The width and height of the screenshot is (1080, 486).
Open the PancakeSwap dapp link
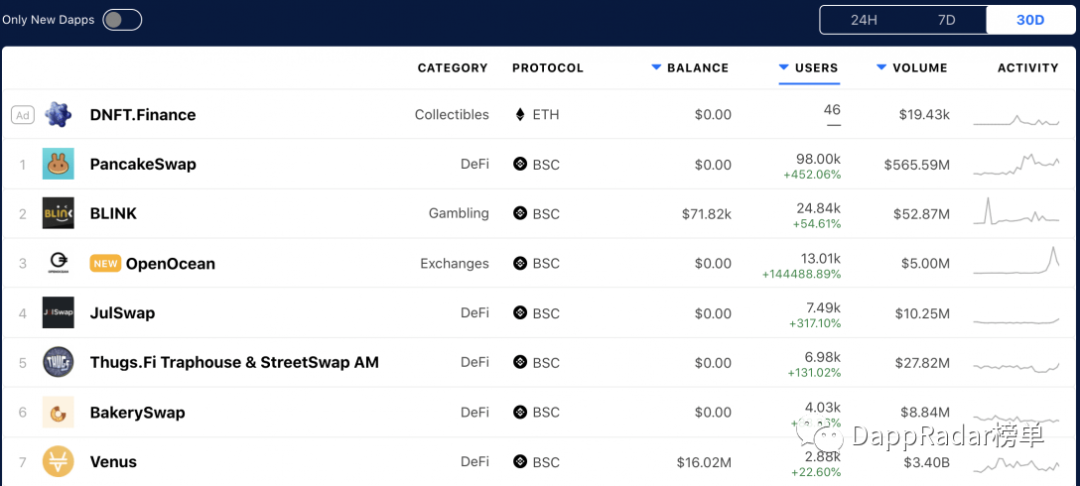pyautogui.click(x=143, y=164)
